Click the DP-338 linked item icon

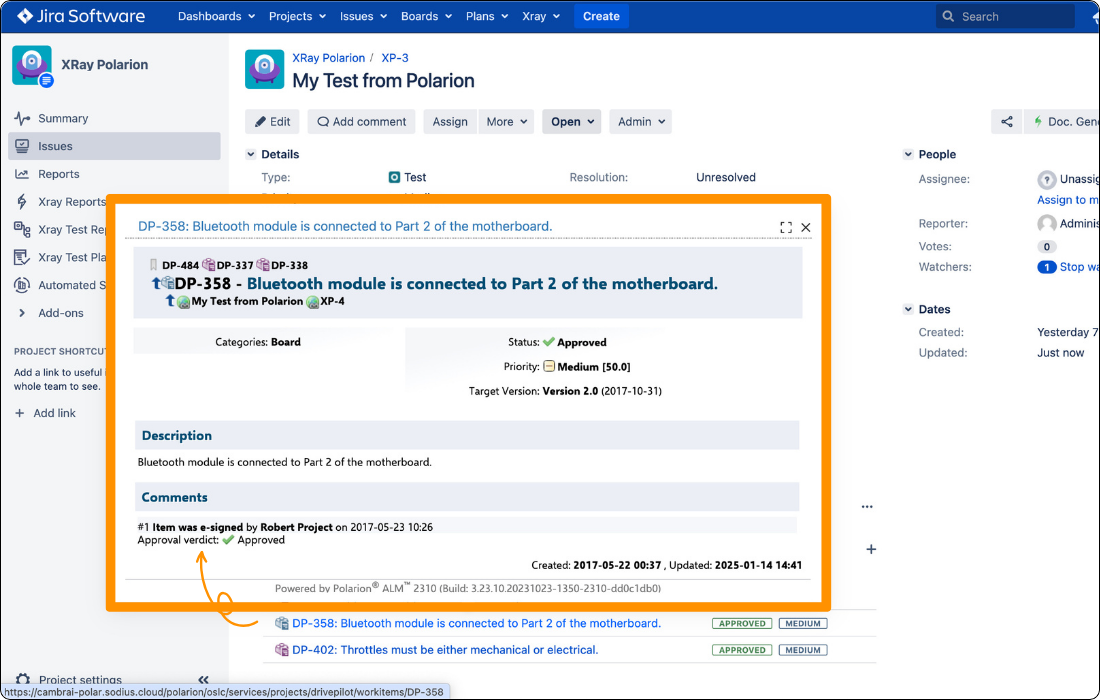tap(263, 264)
